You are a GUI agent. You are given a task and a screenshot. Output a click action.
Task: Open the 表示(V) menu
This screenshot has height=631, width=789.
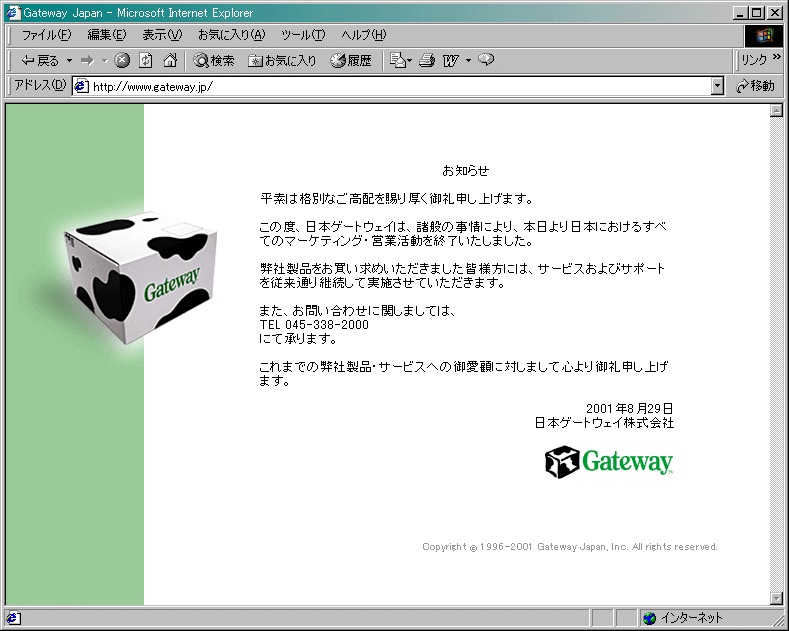(162, 35)
